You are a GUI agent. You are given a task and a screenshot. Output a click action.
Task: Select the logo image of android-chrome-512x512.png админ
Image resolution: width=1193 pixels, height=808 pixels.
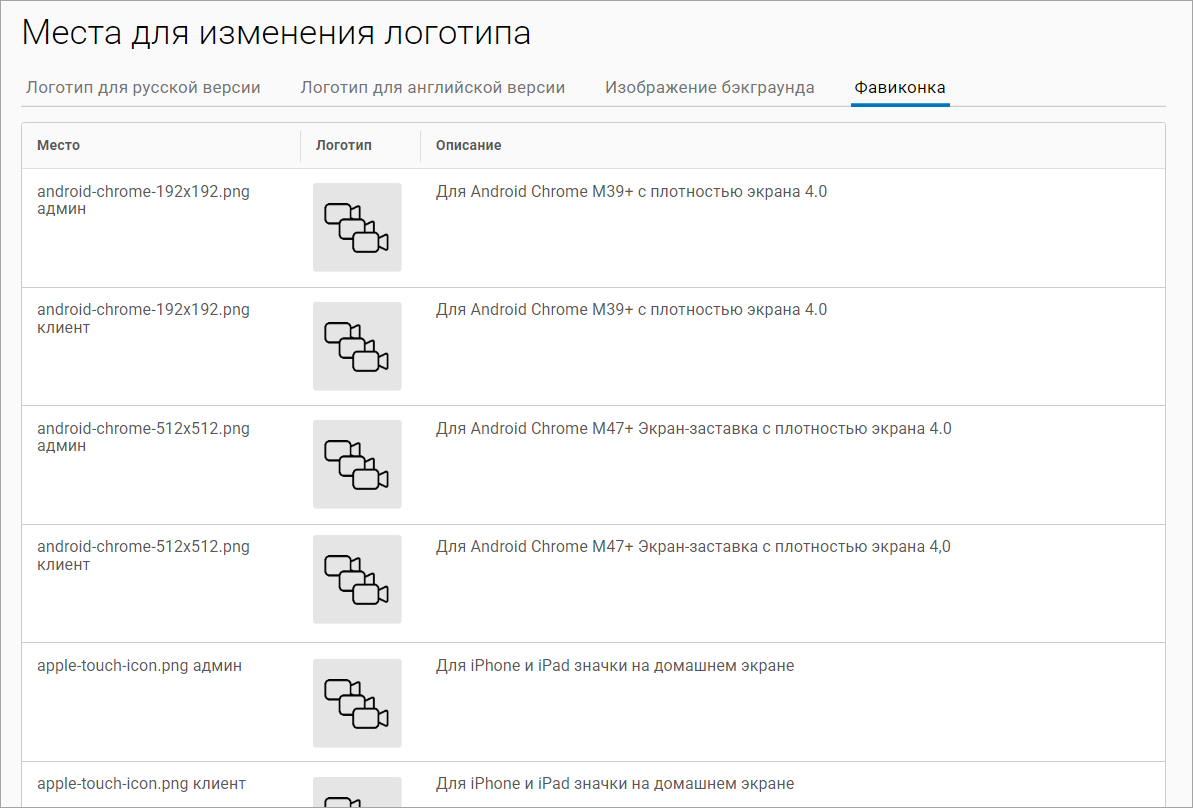[x=356, y=464]
